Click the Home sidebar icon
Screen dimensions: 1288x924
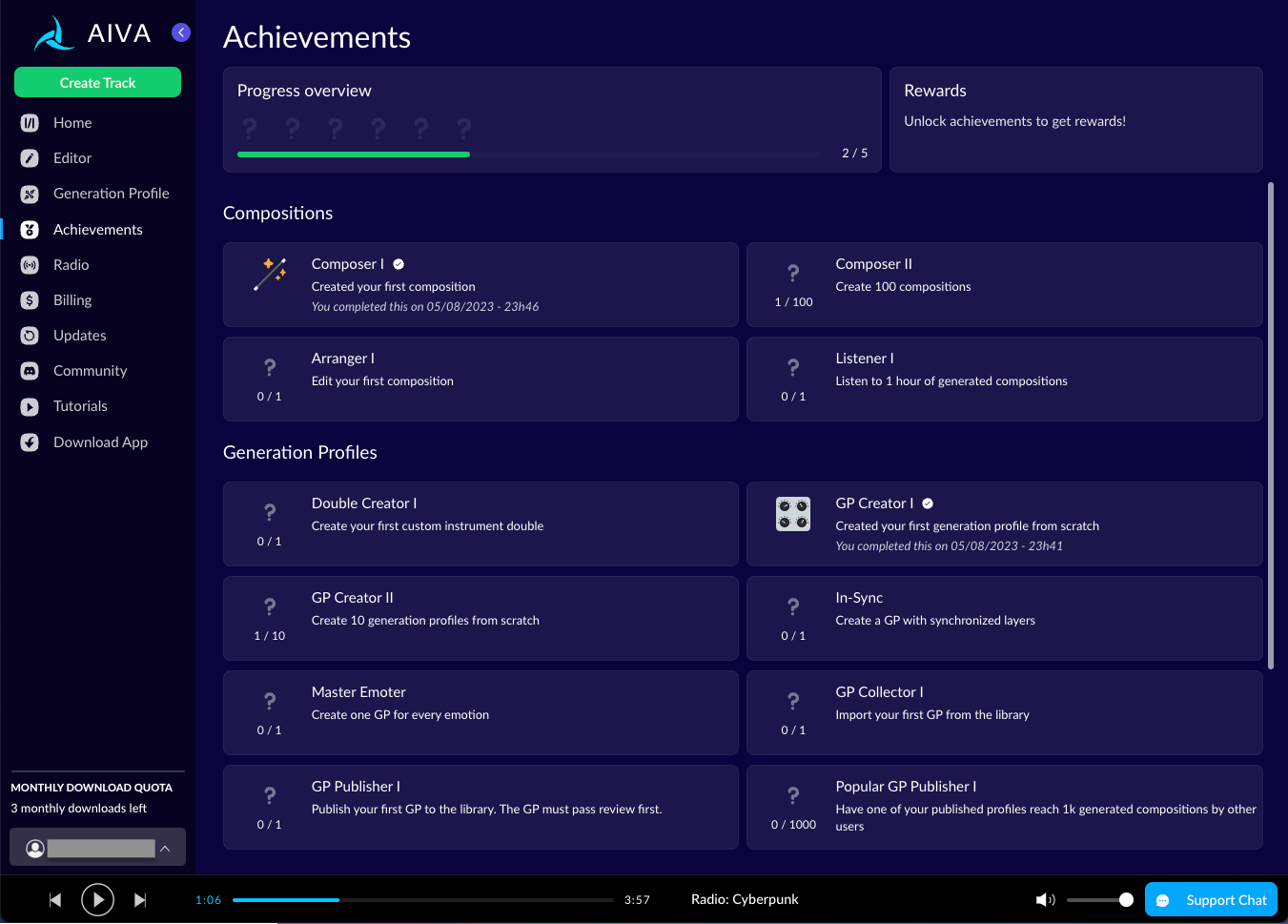pyautogui.click(x=30, y=123)
